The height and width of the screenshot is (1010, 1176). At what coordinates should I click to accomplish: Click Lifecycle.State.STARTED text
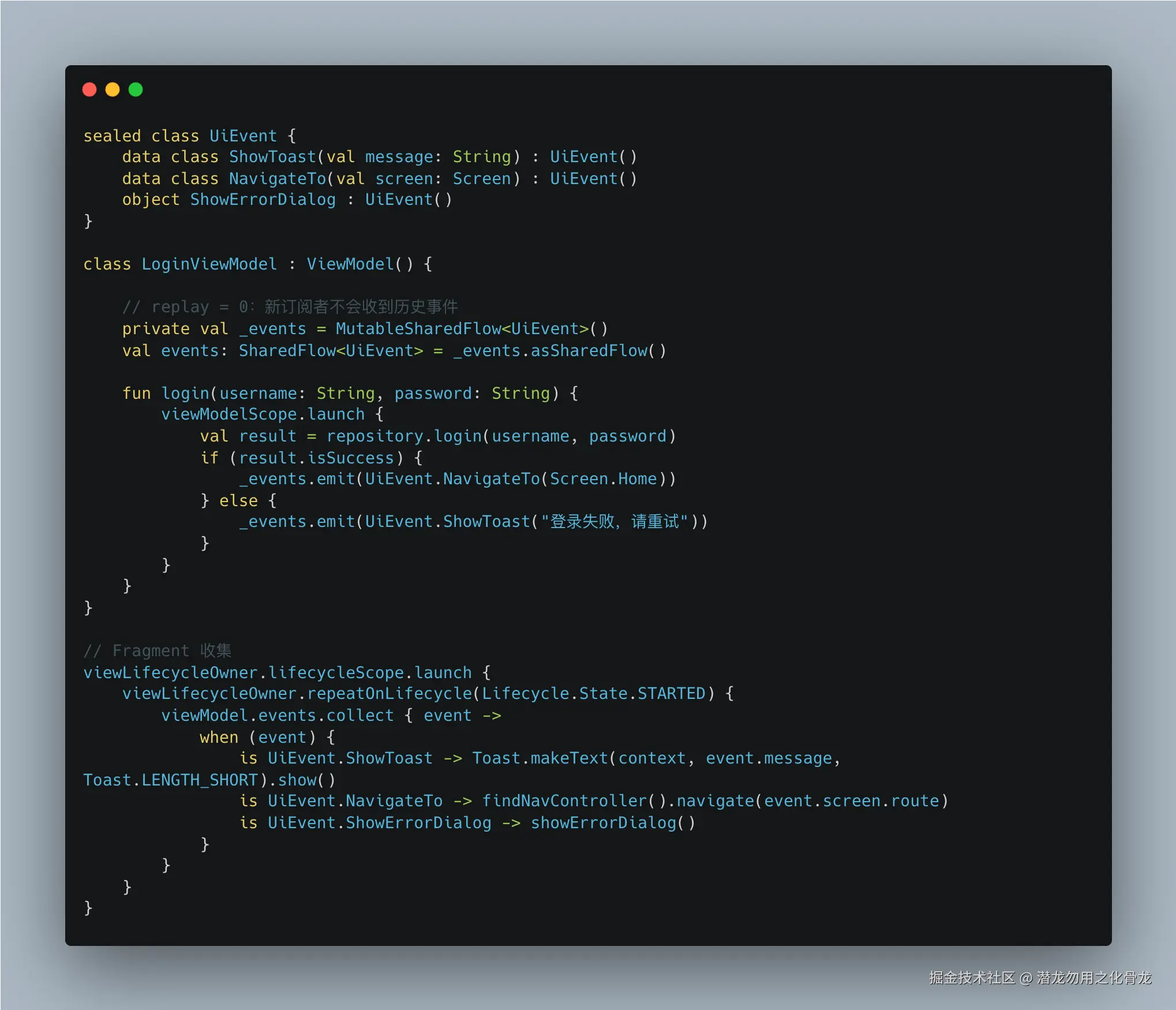pos(593,694)
